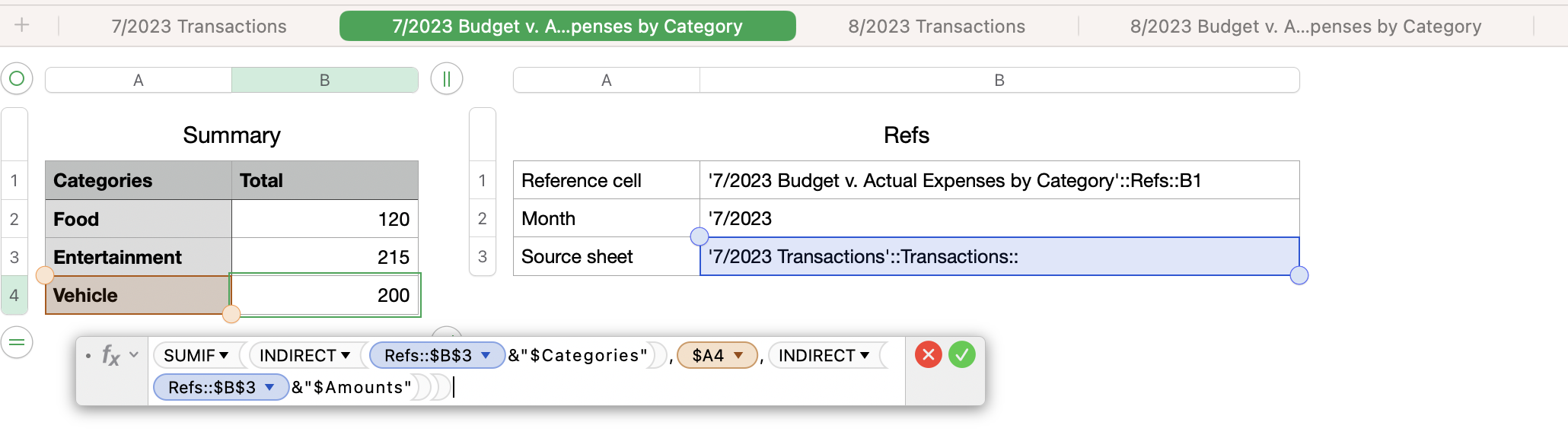
Task: Click the Summary table's add-column handle
Action: coord(447,79)
